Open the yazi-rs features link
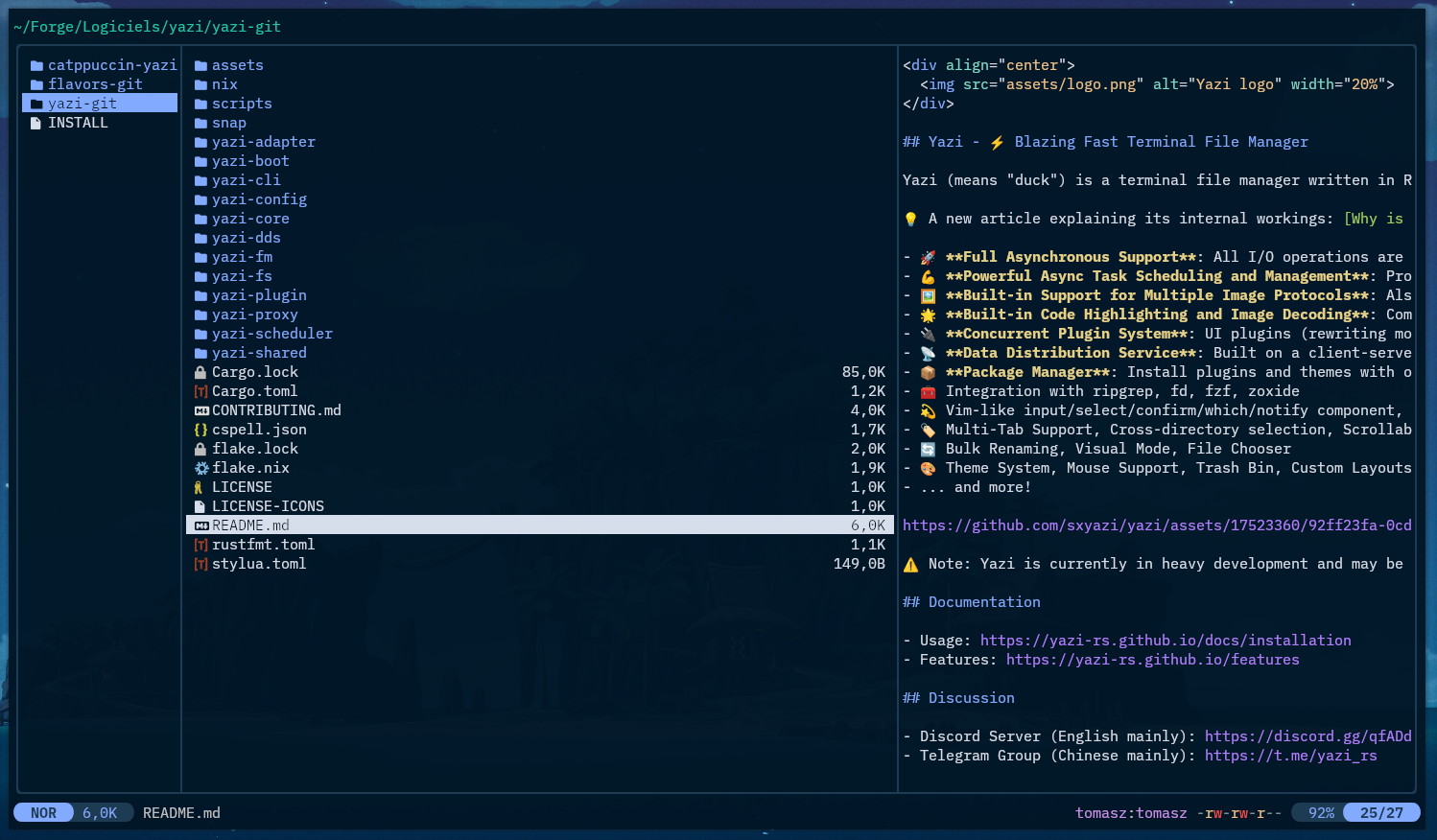 (x=1152, y=660)
